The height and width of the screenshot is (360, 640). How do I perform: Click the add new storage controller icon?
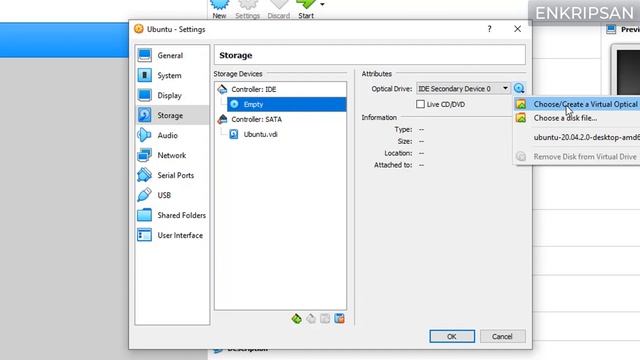point(297,318)
